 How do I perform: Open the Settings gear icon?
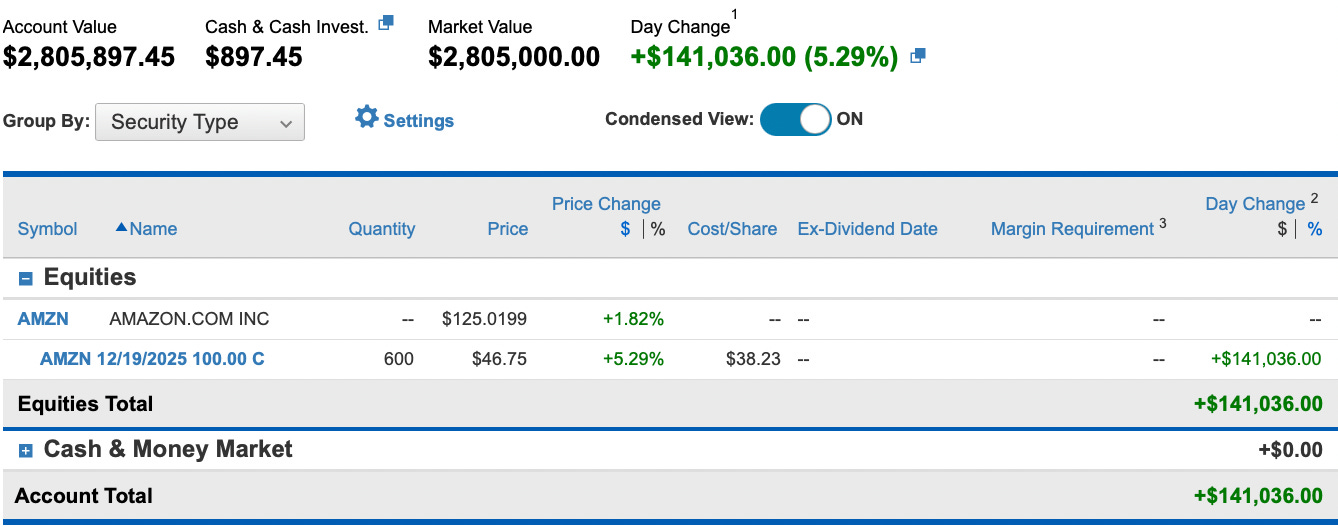click(x=367, y=118)
